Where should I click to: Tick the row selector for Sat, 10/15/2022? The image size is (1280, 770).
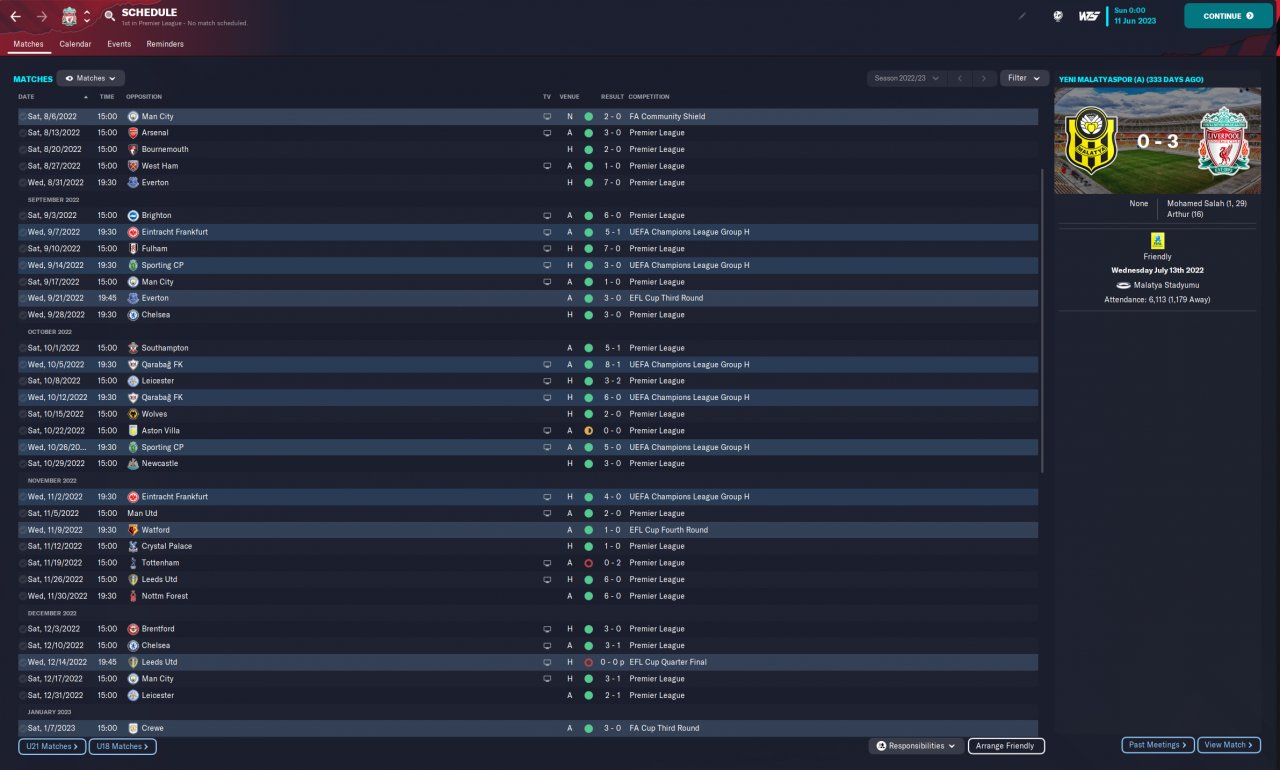22,414
